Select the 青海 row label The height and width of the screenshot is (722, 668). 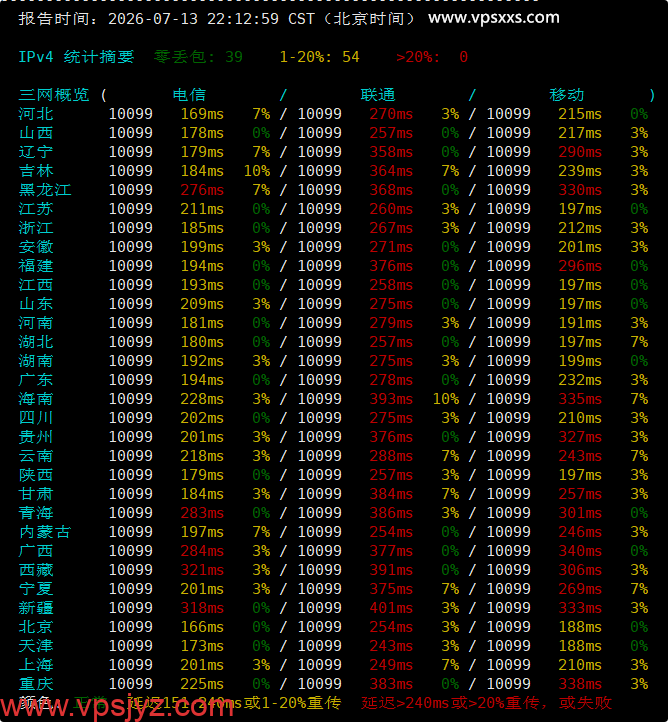(x=36, y=513)
